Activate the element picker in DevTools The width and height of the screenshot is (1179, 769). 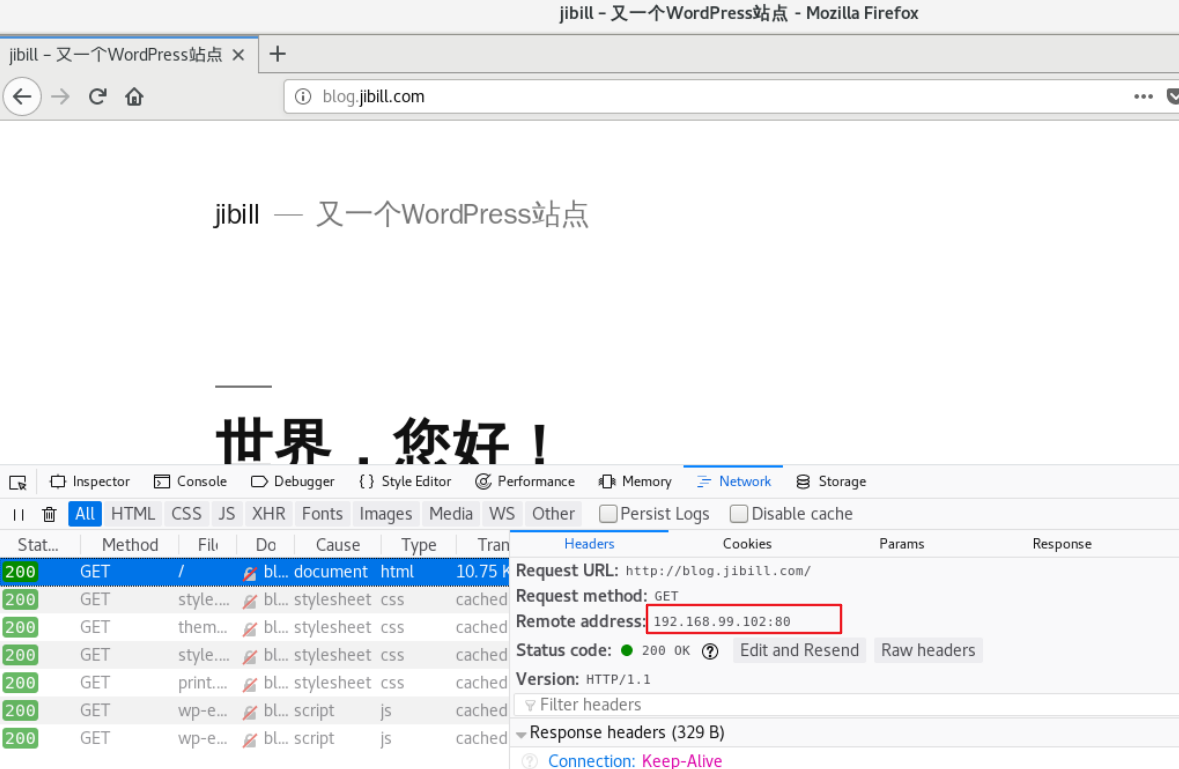point(18,482)
